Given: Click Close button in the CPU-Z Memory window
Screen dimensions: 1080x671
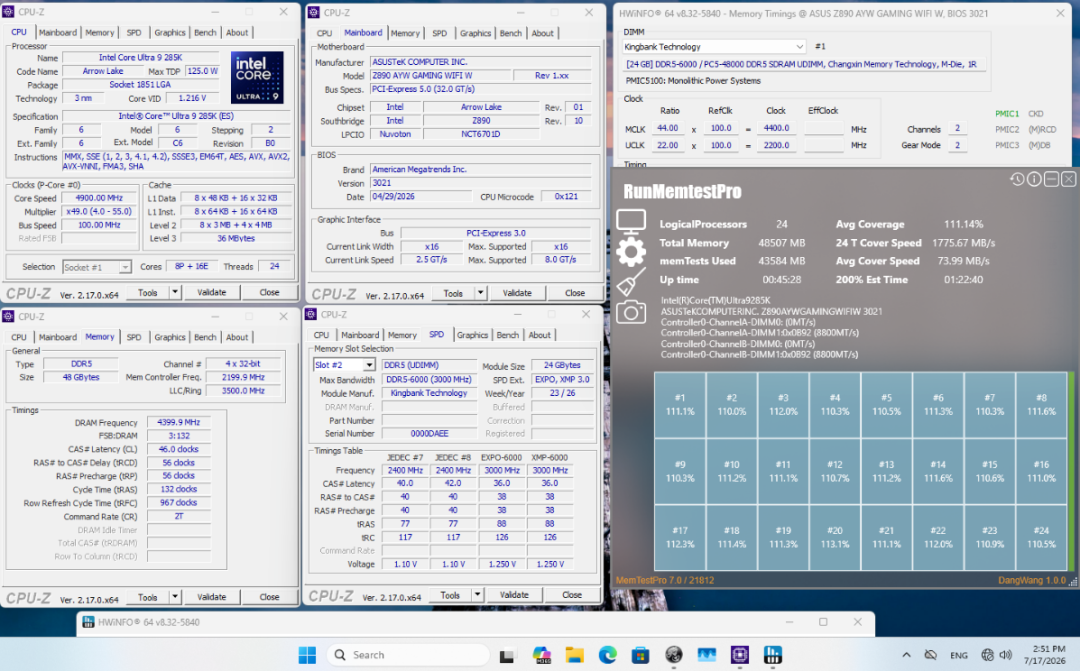Looking at the screenshot, I should click(x=269, y=597).
